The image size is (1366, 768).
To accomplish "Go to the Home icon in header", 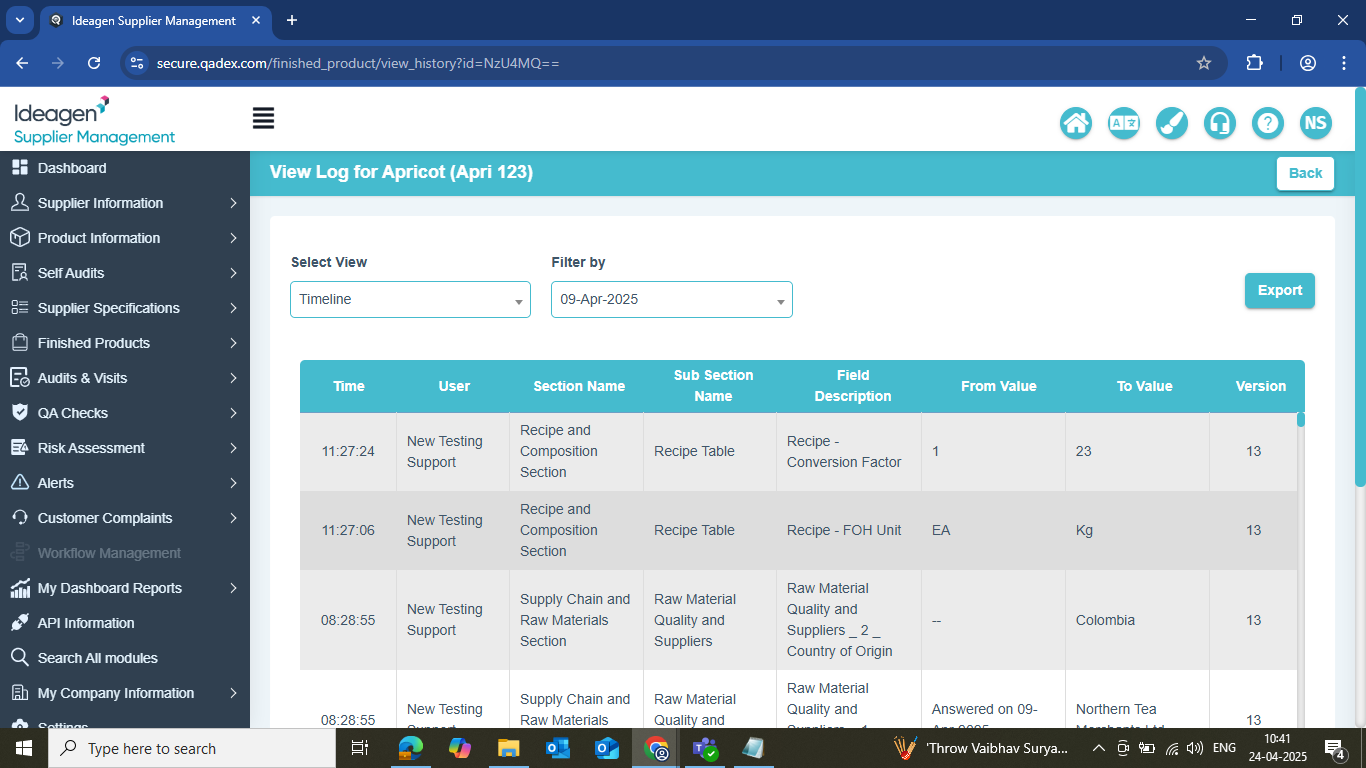I will pyautogui.click(x=1076, y=123).
